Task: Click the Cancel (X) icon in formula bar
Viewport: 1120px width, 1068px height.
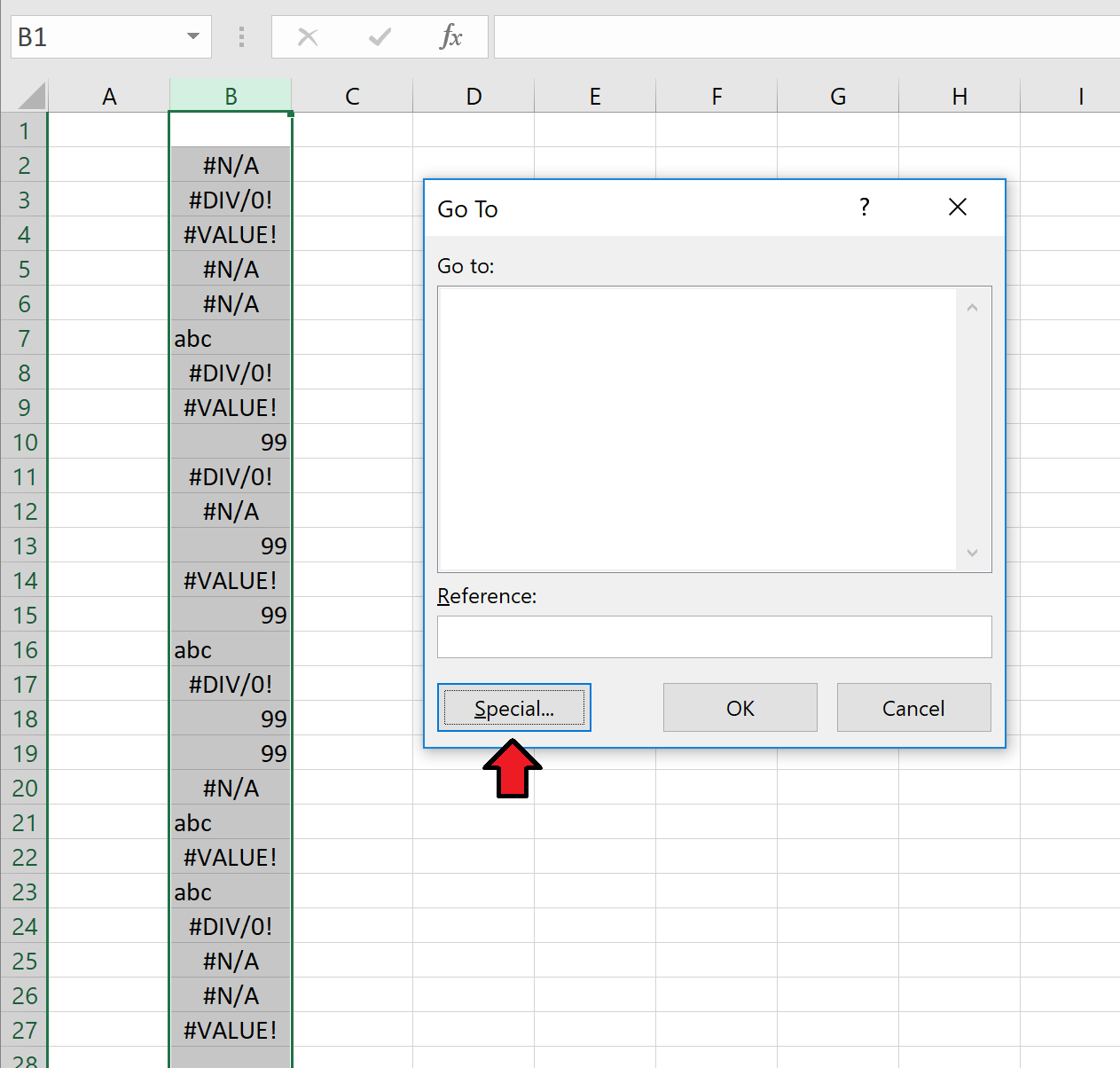Action: click(308, 36)
